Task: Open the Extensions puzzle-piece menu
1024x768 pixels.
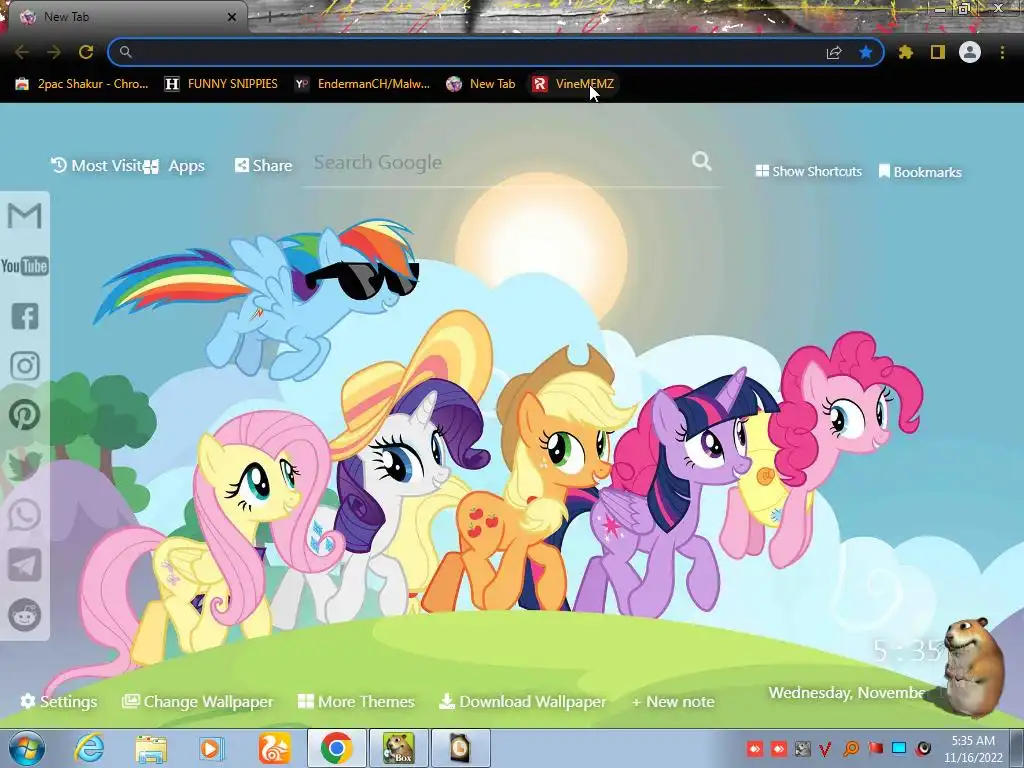Action: pos(906,52)
